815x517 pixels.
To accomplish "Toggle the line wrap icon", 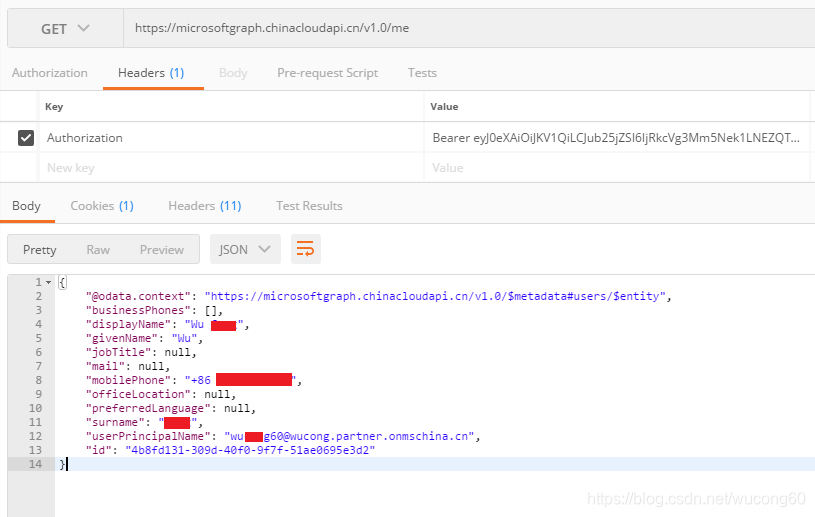I will (x=306, y=249).
